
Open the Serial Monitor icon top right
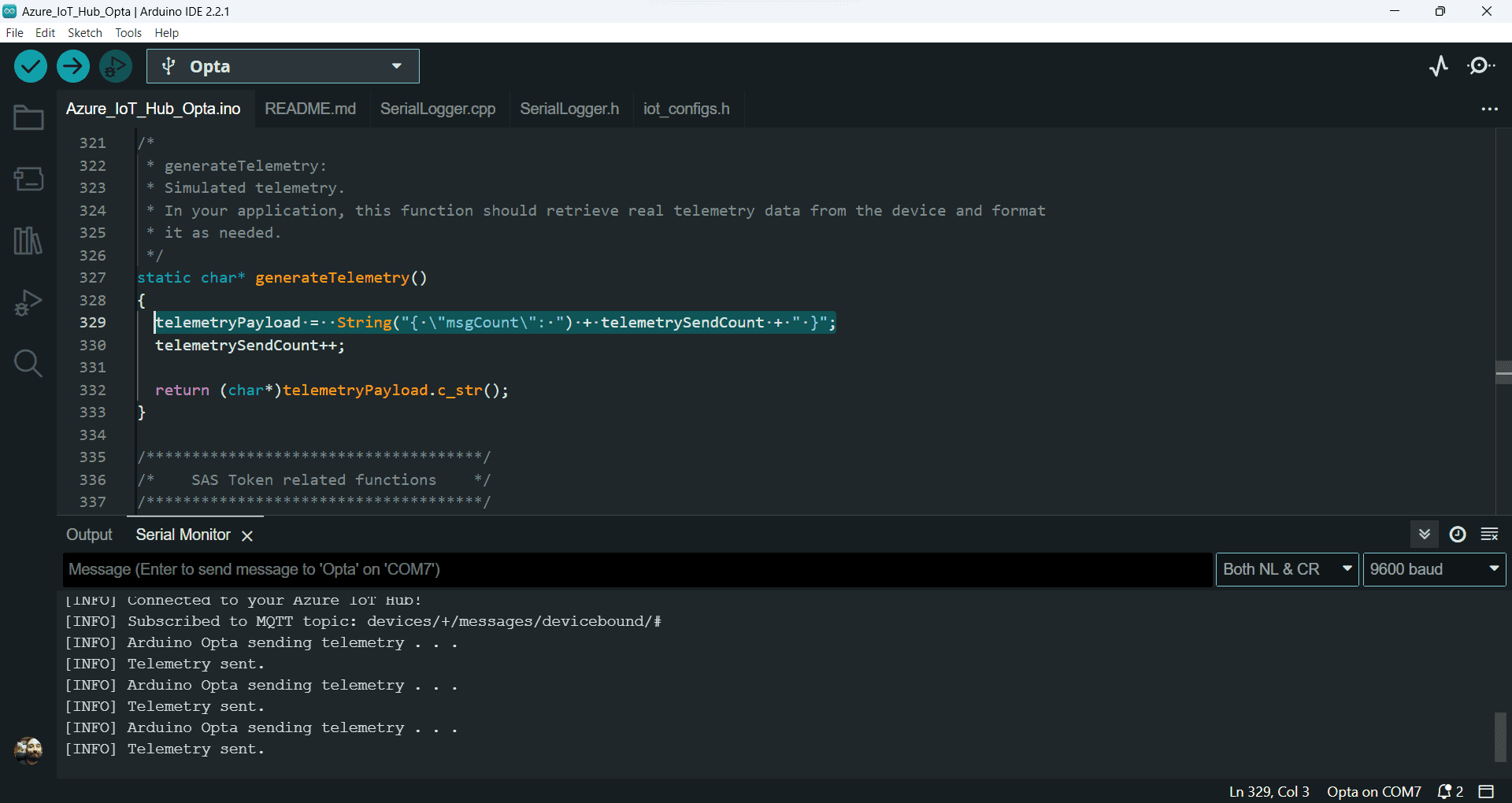click(1481, 66)
